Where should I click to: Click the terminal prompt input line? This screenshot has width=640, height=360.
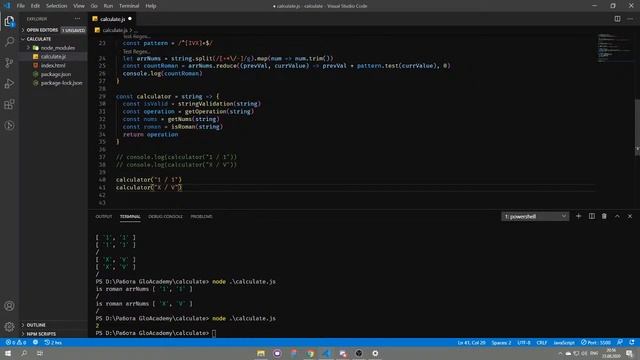(x=214, y=333)
